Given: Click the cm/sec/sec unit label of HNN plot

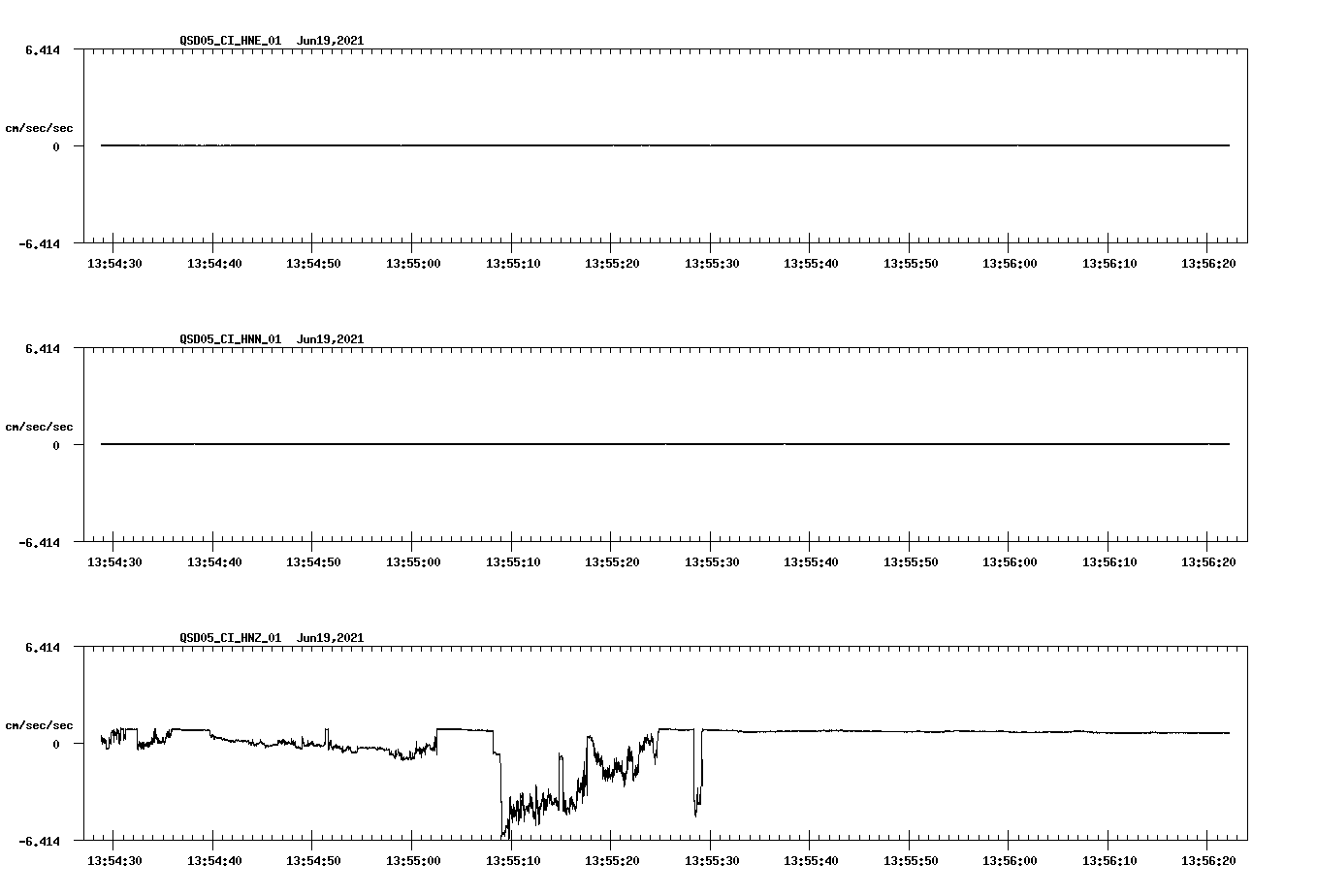Looking at the screenshot, I should [x=40, y=427].
